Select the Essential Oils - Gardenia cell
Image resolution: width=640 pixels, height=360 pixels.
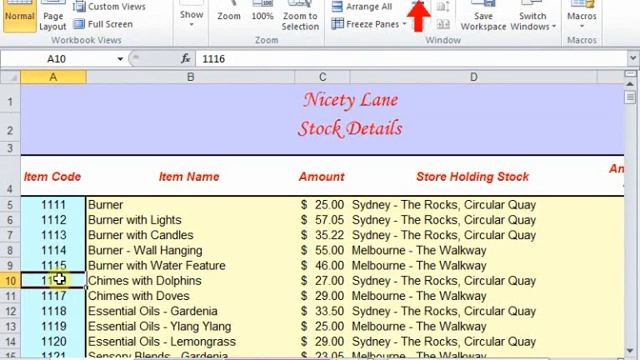190,311
